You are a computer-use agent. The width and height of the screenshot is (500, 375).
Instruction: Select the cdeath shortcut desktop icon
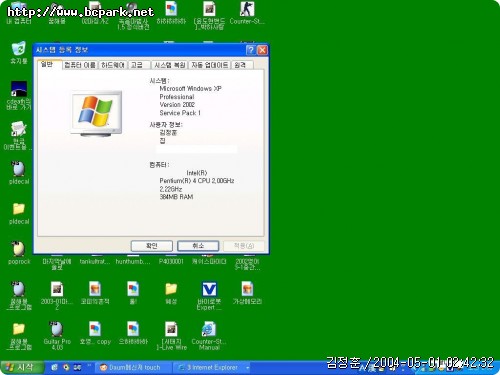(19, 89)
